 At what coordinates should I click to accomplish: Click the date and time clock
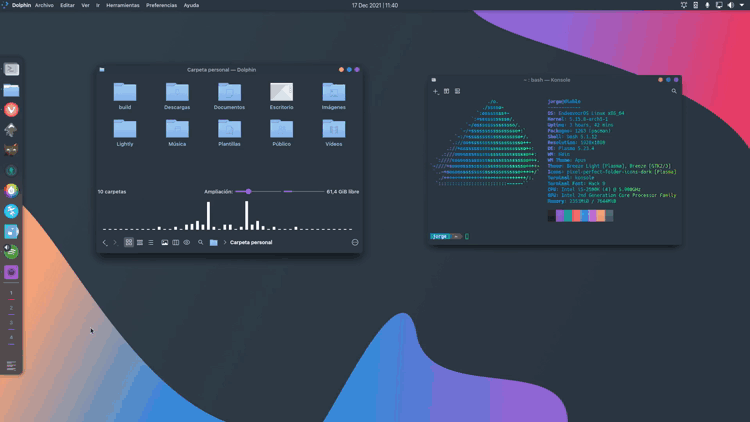click(375, 5)
